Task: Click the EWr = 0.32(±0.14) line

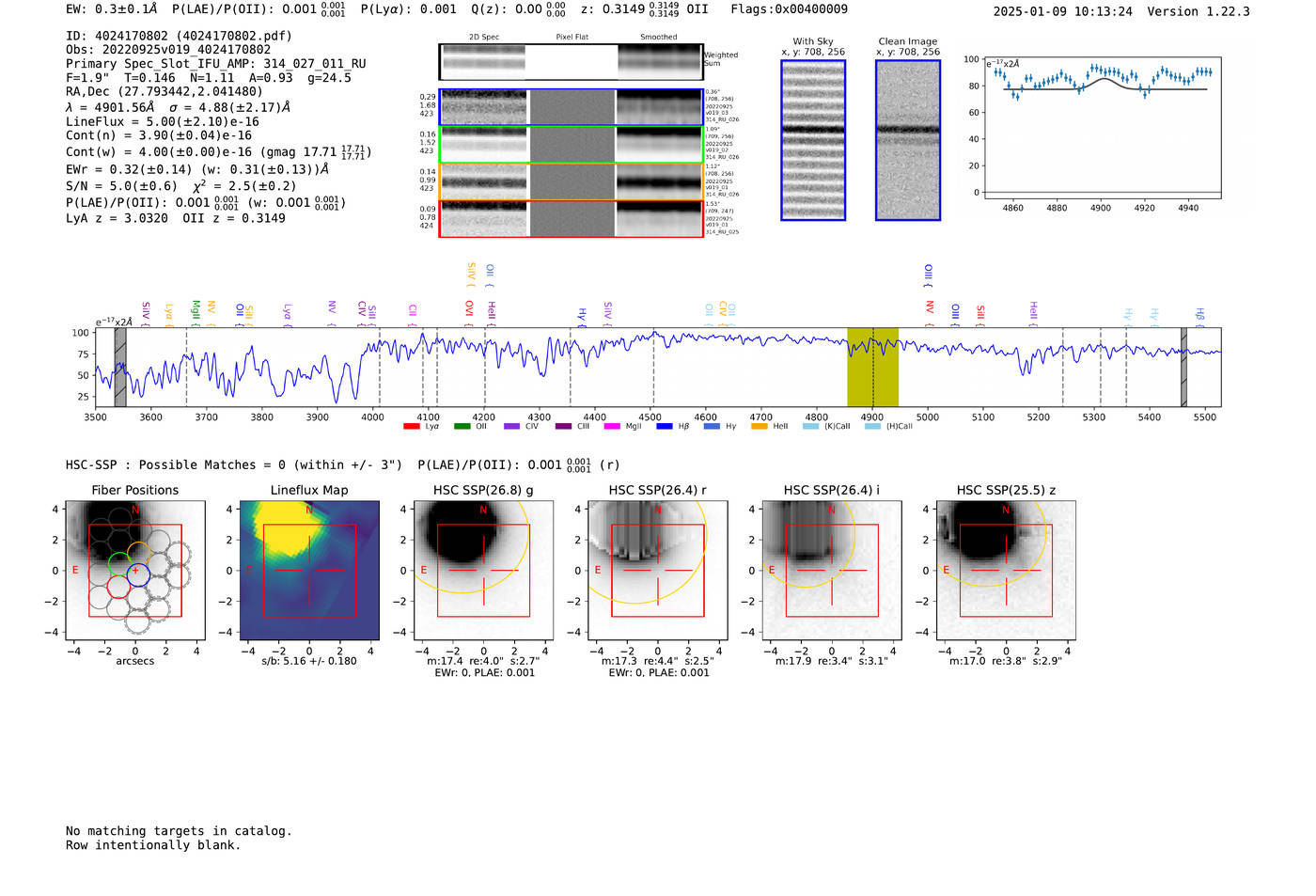Action: click(197, 170)
